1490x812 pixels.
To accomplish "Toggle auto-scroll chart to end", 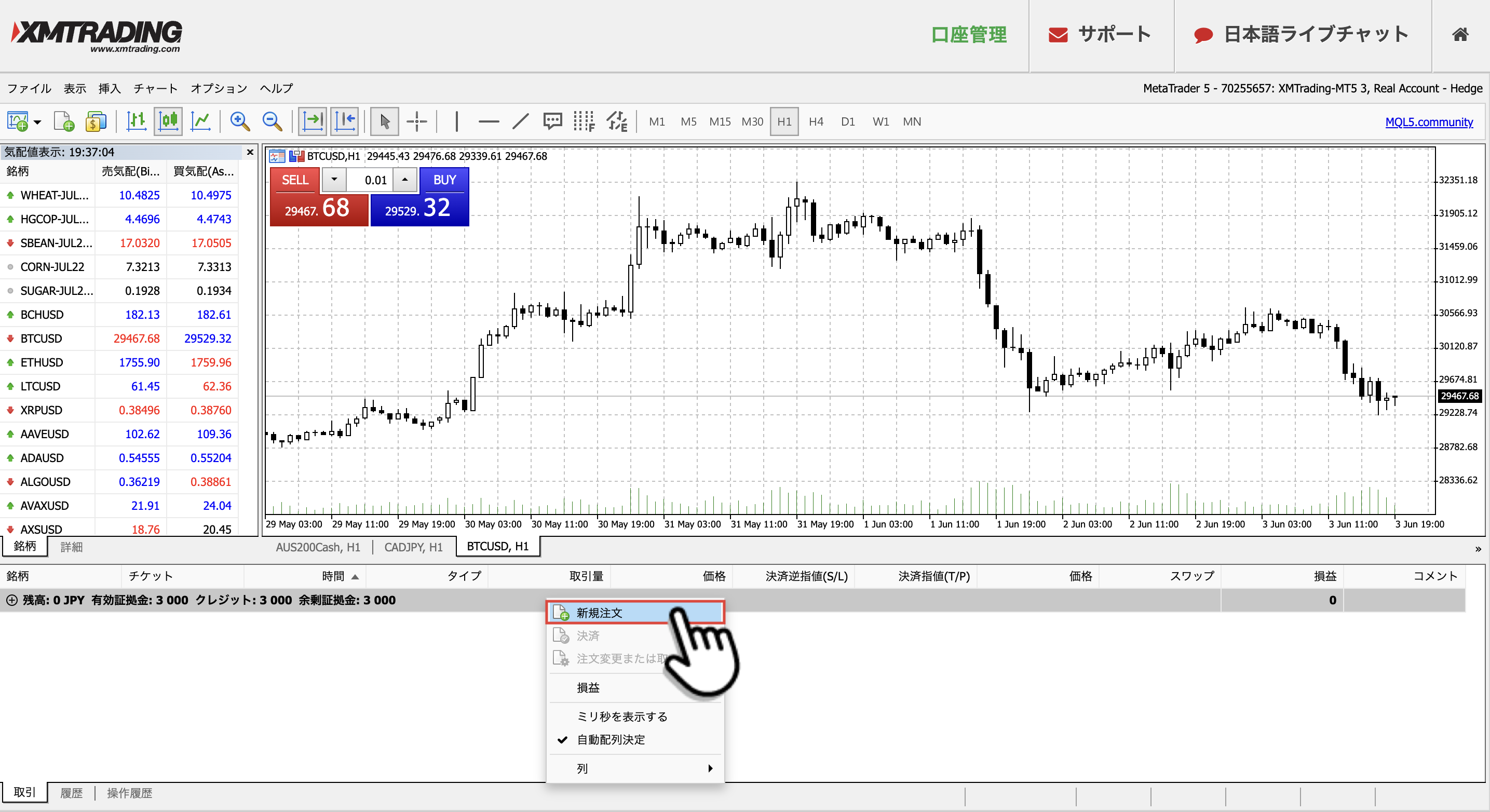I will (313, 121).
